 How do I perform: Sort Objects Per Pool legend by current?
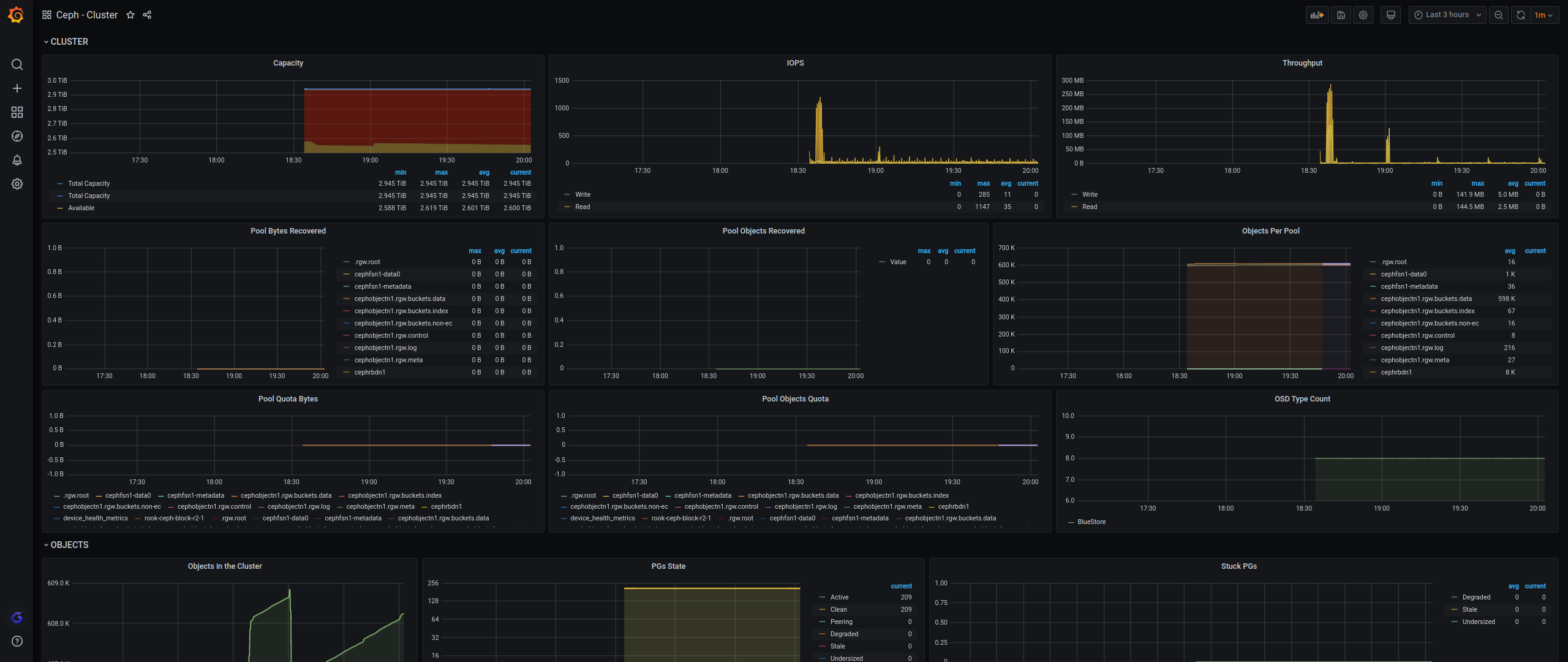pos(1535,251)
